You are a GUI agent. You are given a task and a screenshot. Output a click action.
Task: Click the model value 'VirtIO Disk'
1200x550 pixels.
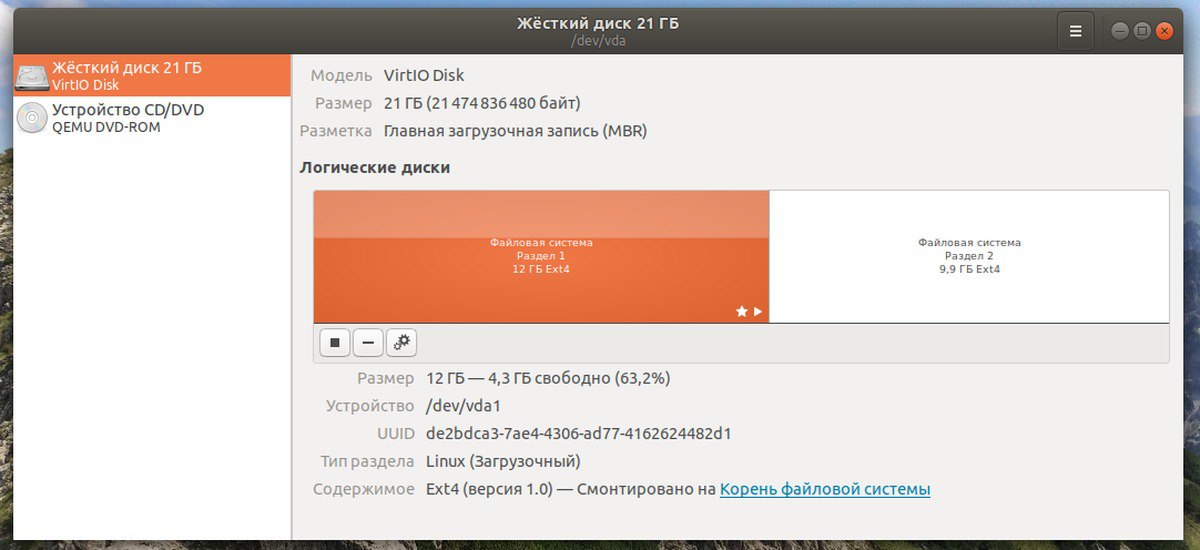point(424,75)
